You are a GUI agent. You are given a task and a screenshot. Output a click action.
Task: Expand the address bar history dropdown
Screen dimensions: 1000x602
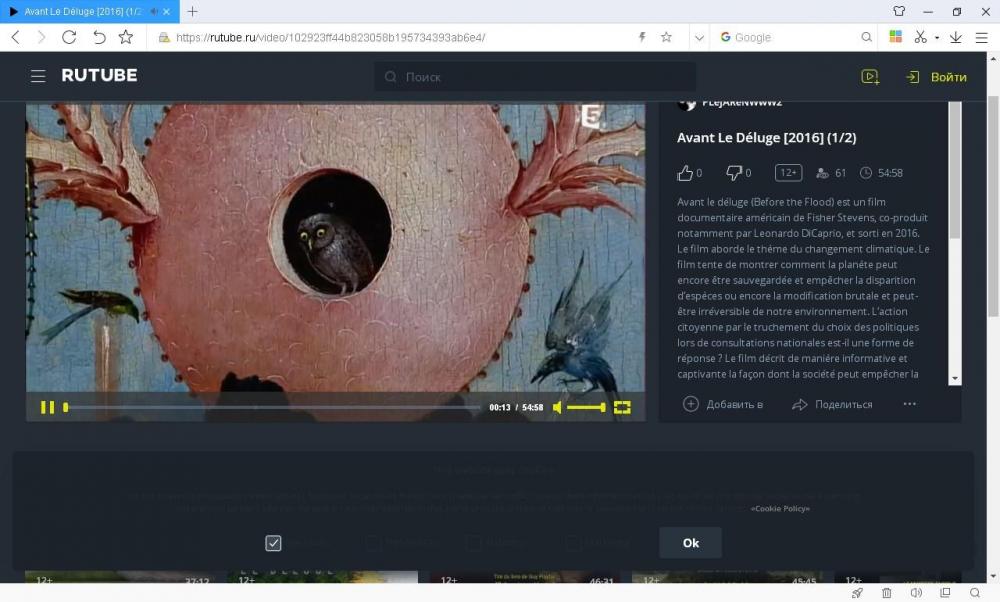(x=699, y=37)
